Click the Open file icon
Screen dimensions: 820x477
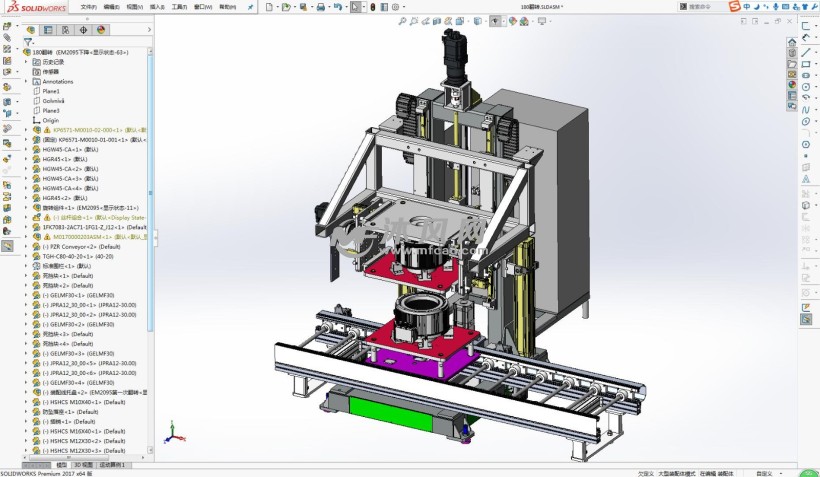tap(286, 6)
